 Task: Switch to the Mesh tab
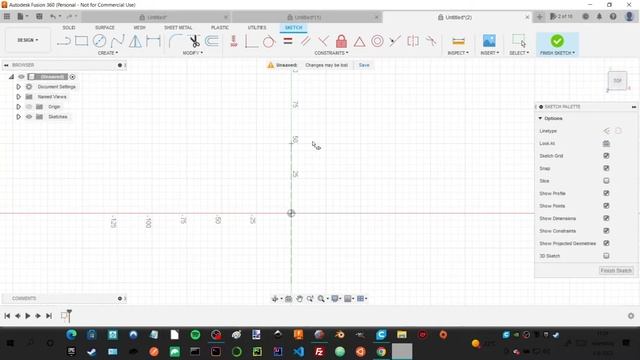pos(140,27)
